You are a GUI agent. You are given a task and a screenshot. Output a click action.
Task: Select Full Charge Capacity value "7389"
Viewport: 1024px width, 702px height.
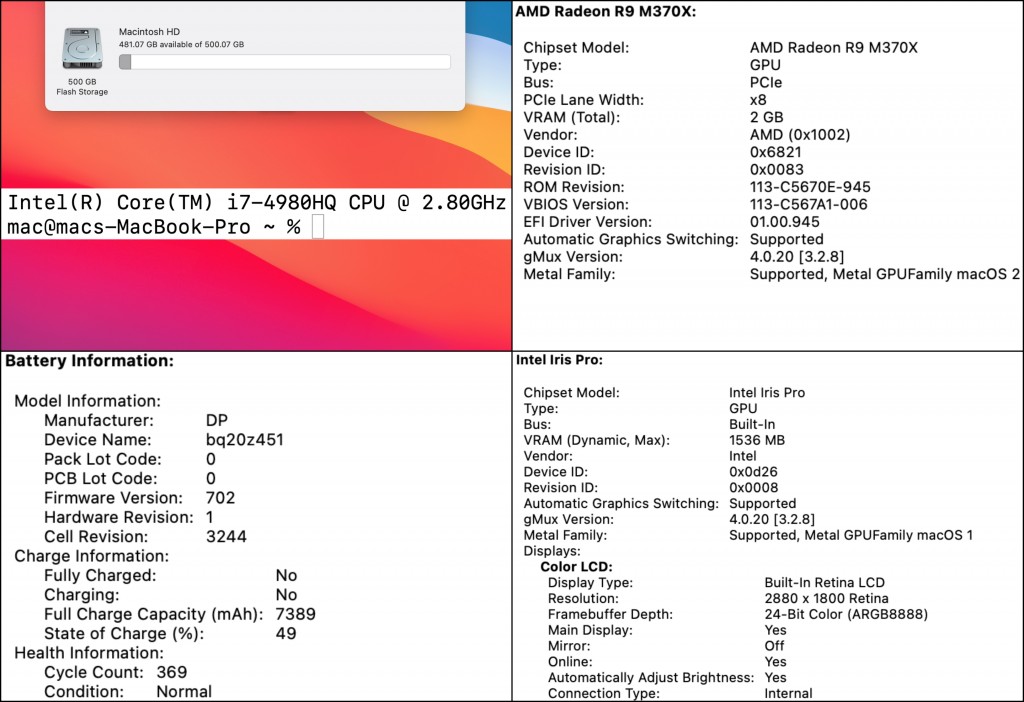[x=295, y=614]
